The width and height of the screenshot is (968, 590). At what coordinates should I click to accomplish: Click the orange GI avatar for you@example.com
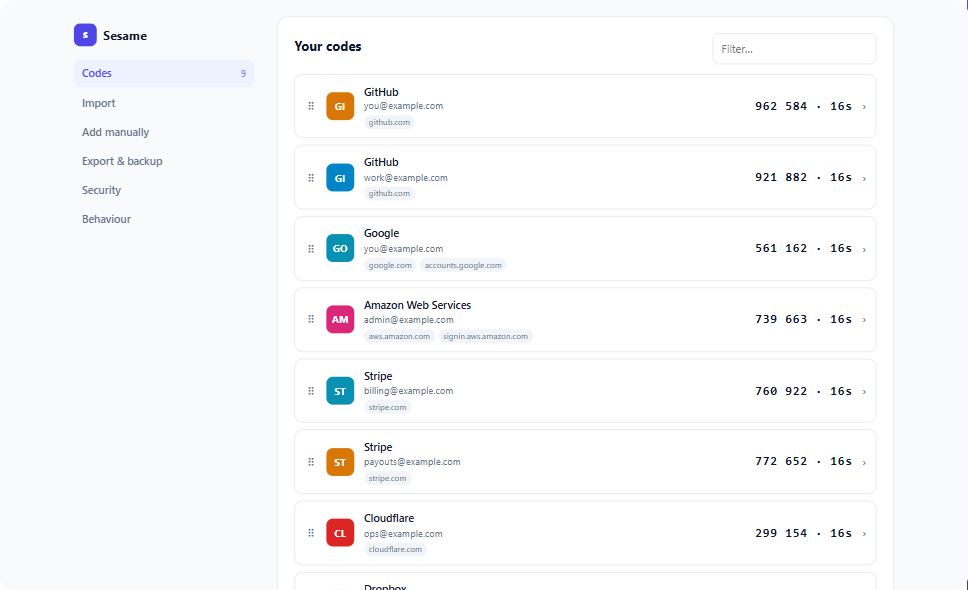click(340, 106)
